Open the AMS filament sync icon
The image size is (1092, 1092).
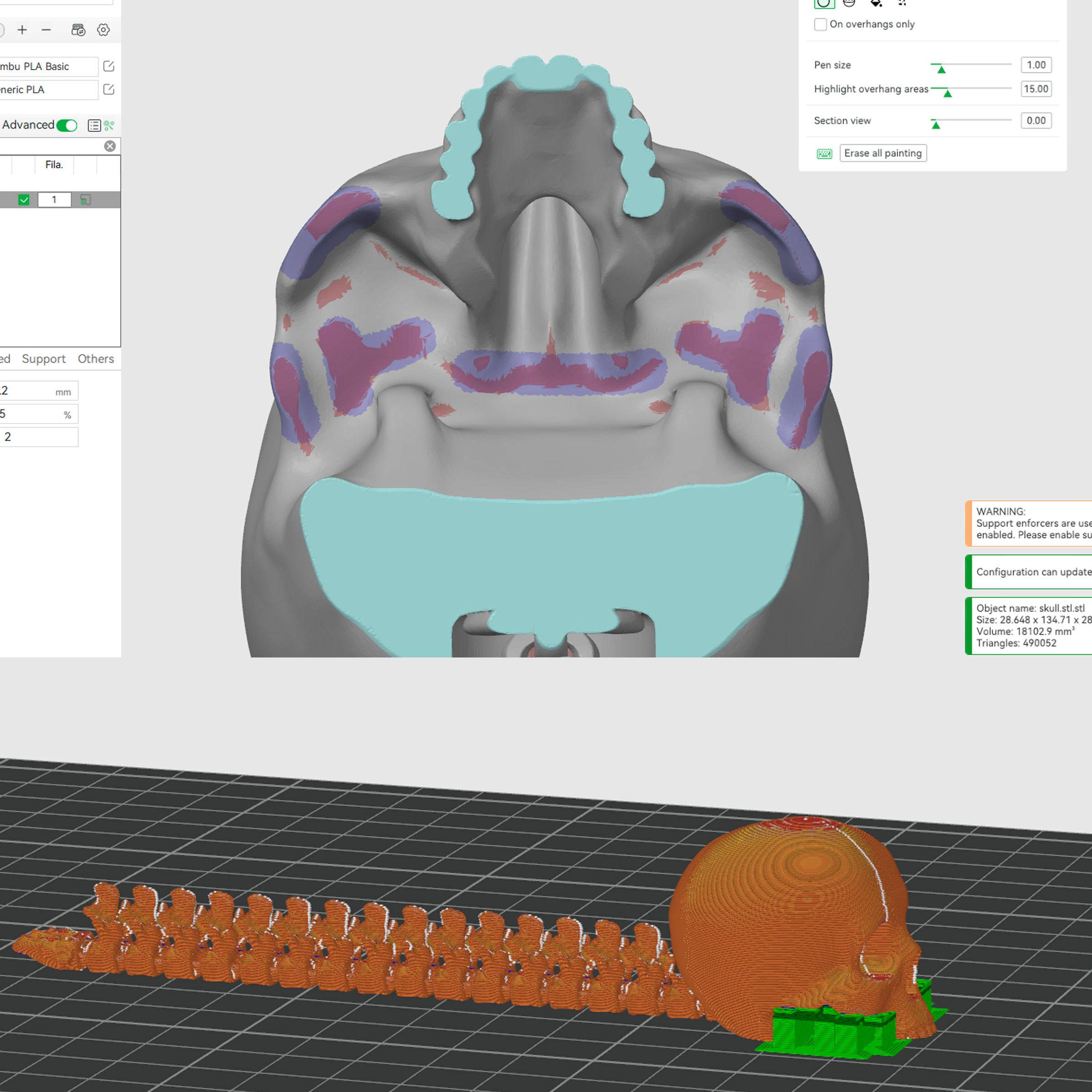pos(78,30)
